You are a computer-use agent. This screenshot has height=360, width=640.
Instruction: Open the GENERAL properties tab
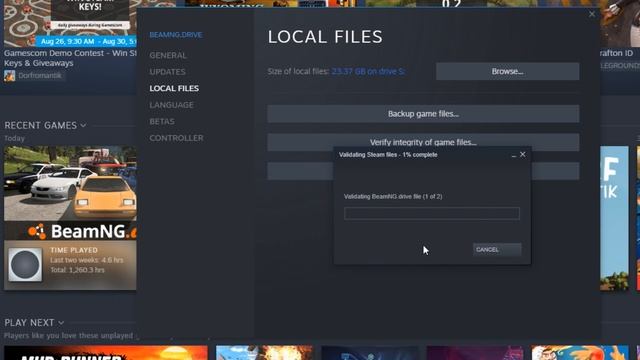pos(168,55)
